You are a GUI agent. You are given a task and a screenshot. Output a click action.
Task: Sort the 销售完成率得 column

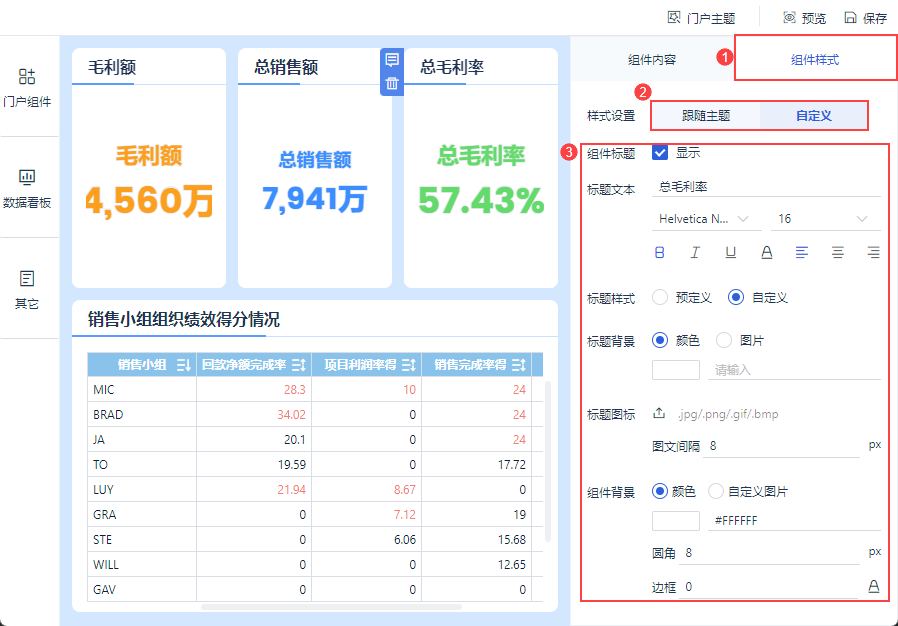518,365
